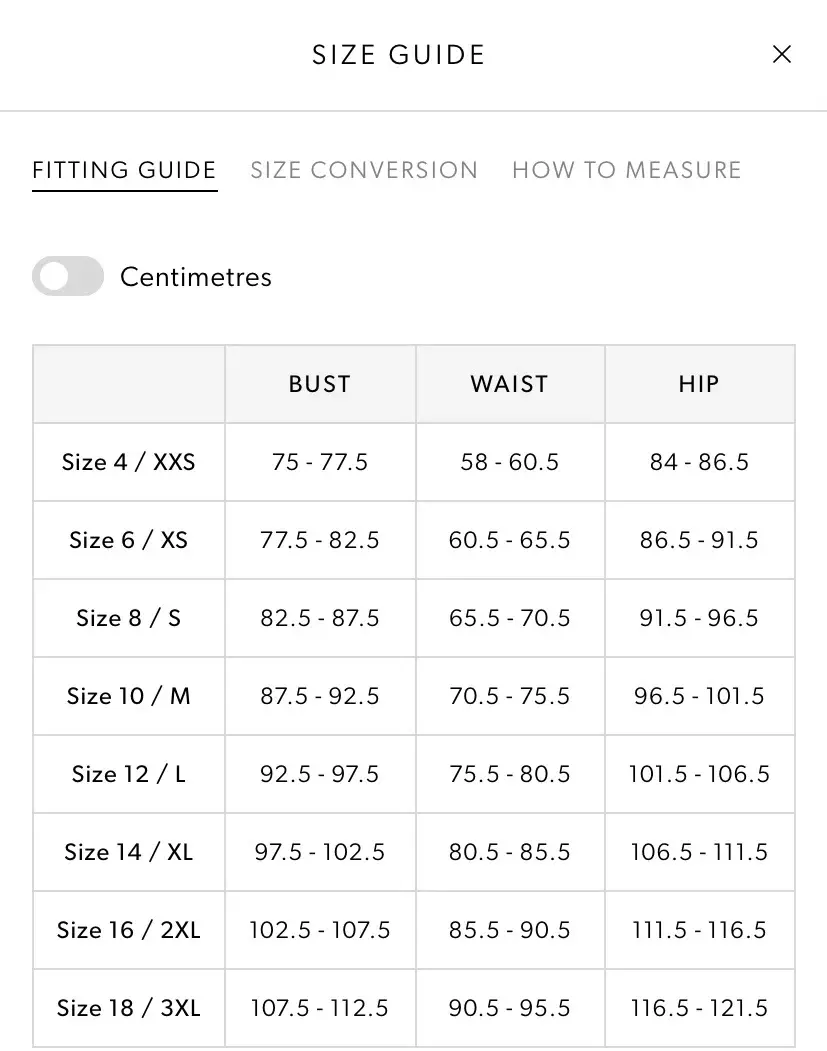Click hip value 116.5 - 121.5 cell

699,1008
